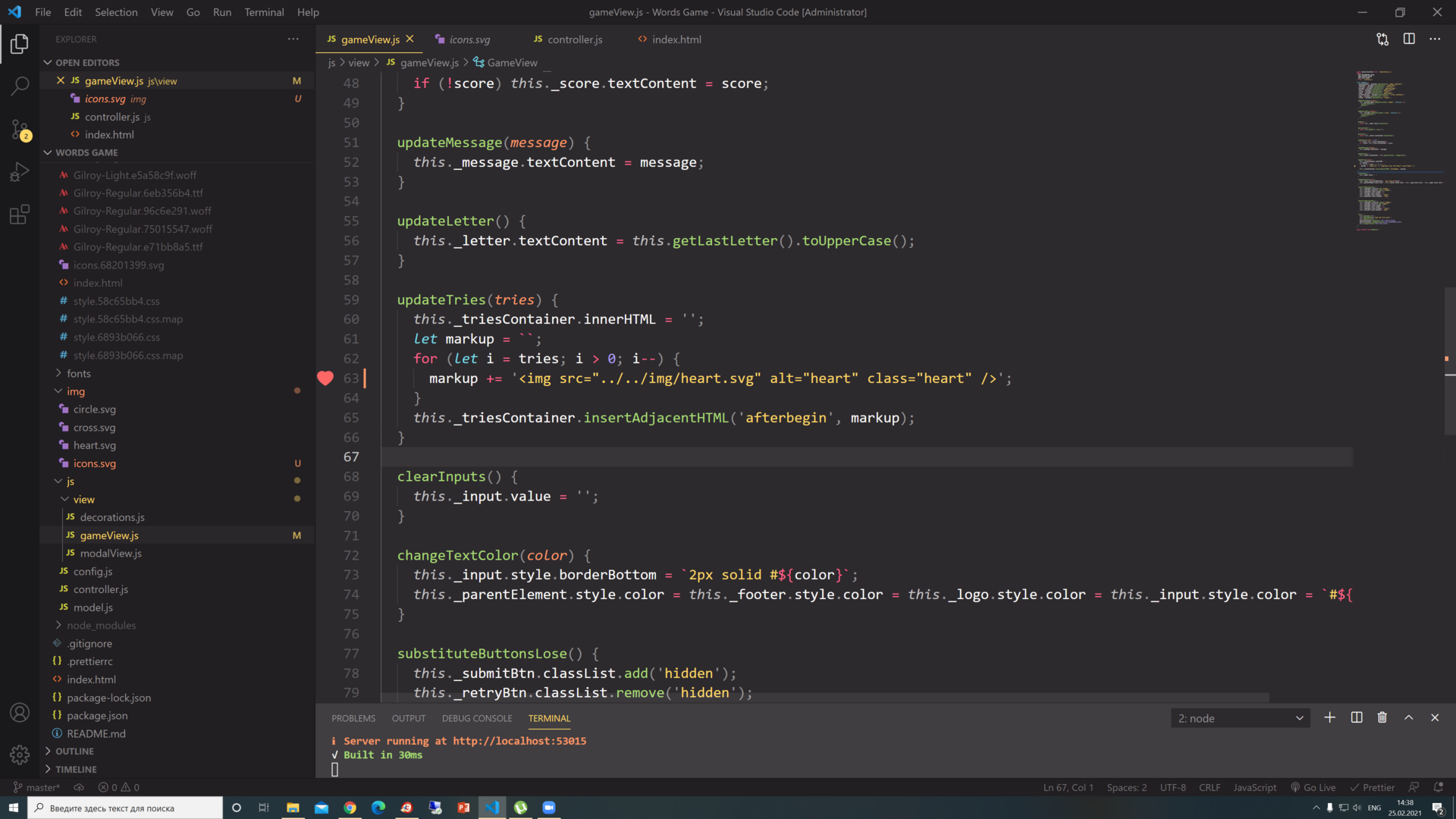Close the gameView.js editor tab

click(x=410, y=39)
